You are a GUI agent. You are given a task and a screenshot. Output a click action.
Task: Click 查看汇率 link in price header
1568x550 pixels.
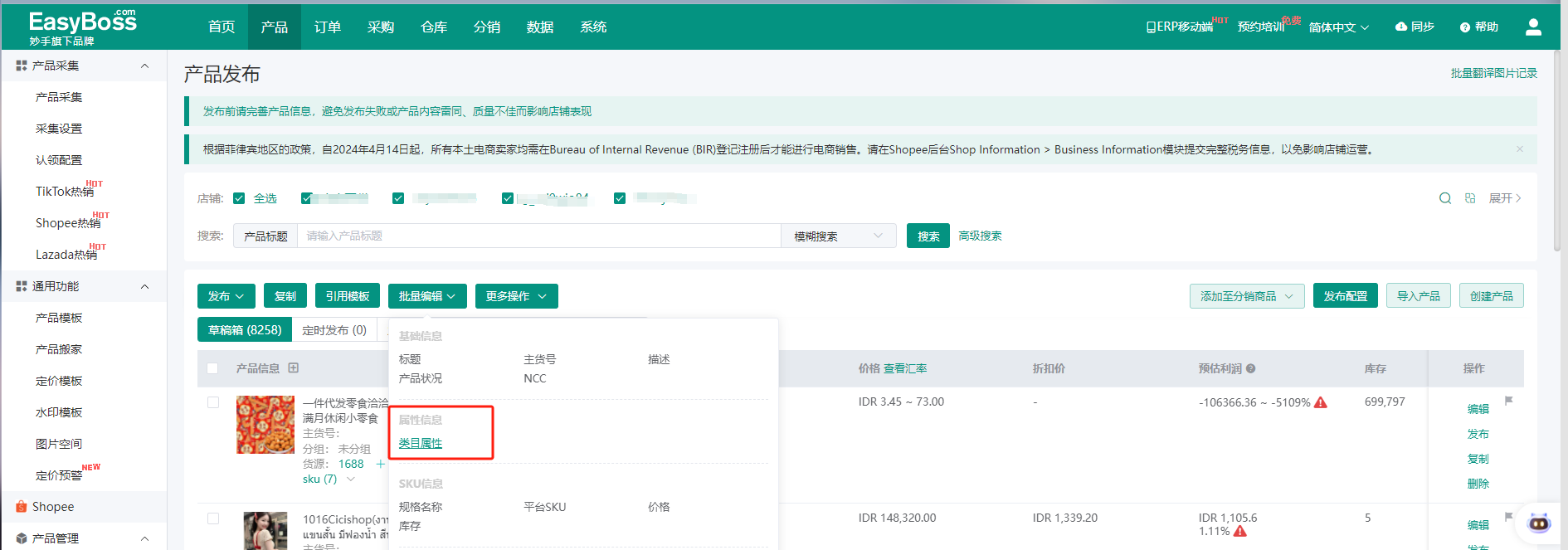coord(905,368)
